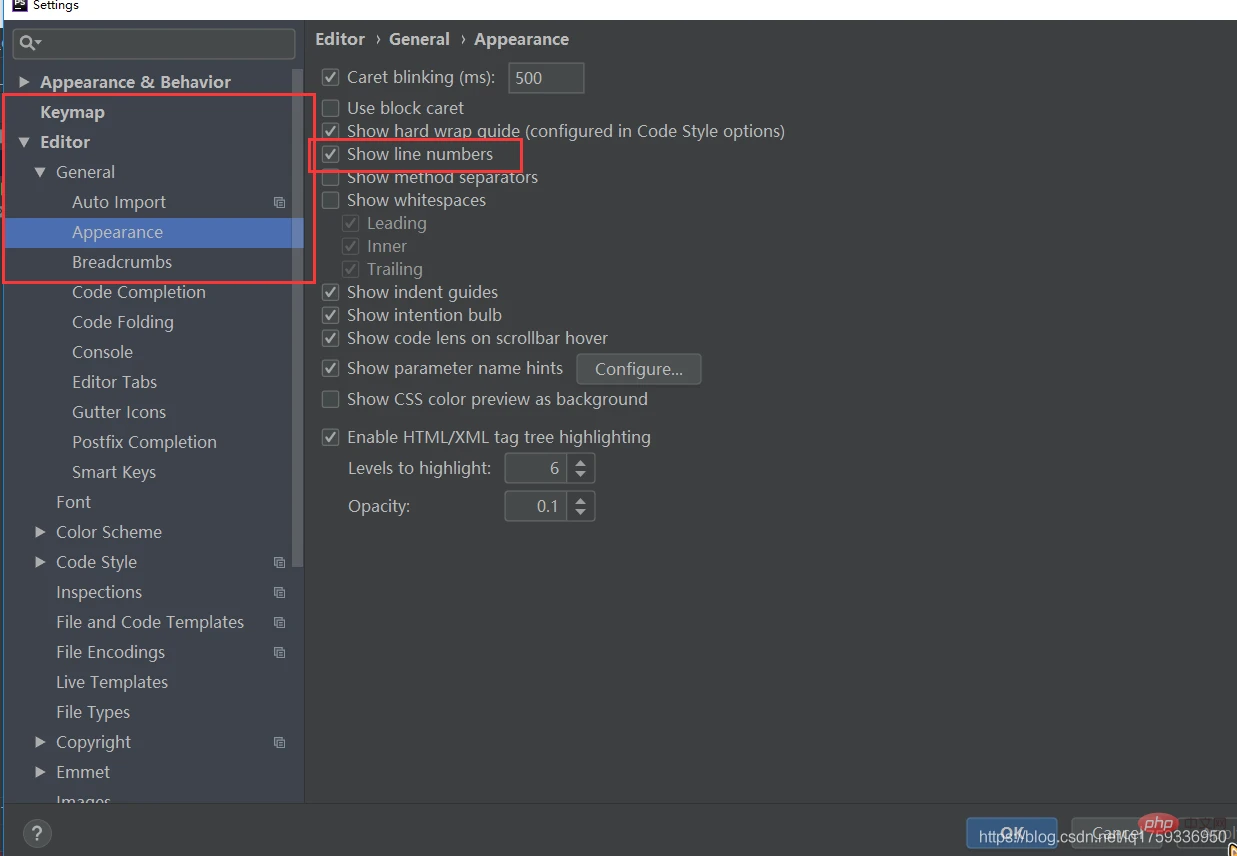The image size is (1237, 856).
Task: Select Code Folding in the settings tree
Action: [122, 322]
